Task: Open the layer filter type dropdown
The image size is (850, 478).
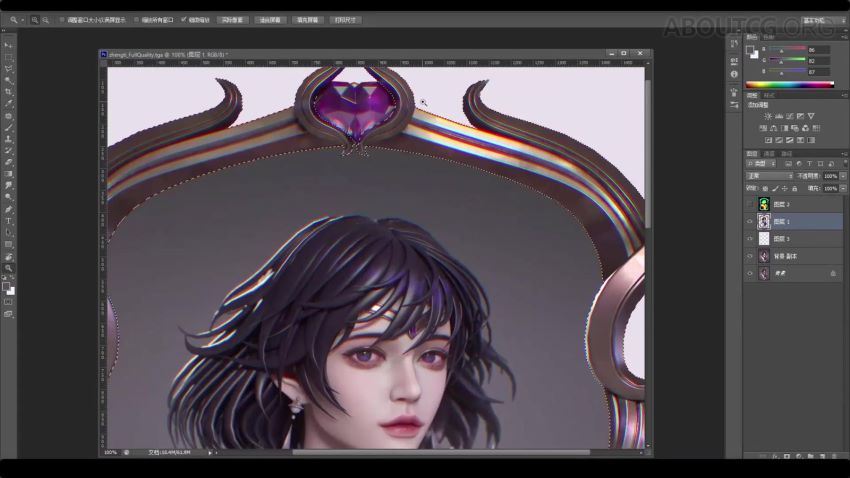Action: pos(762,164)
